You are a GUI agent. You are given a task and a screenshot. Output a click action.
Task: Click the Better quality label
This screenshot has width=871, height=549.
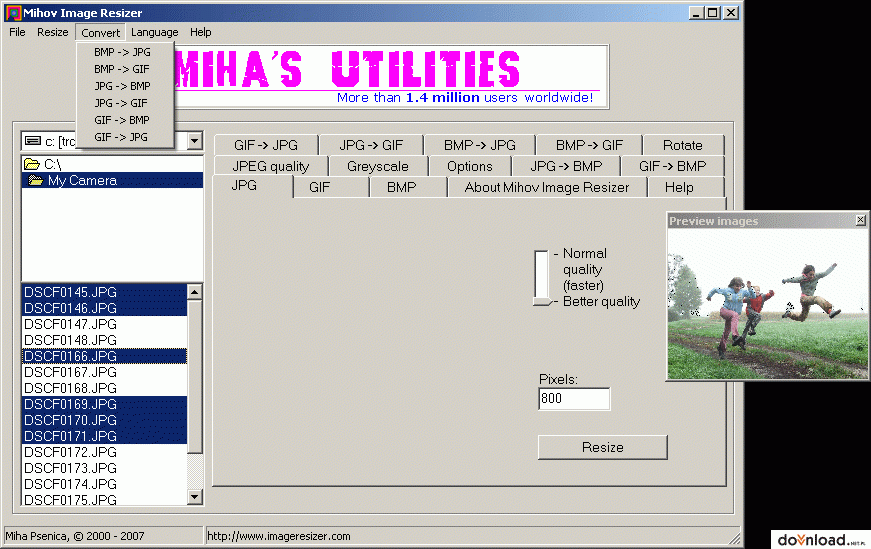(602, 302)
